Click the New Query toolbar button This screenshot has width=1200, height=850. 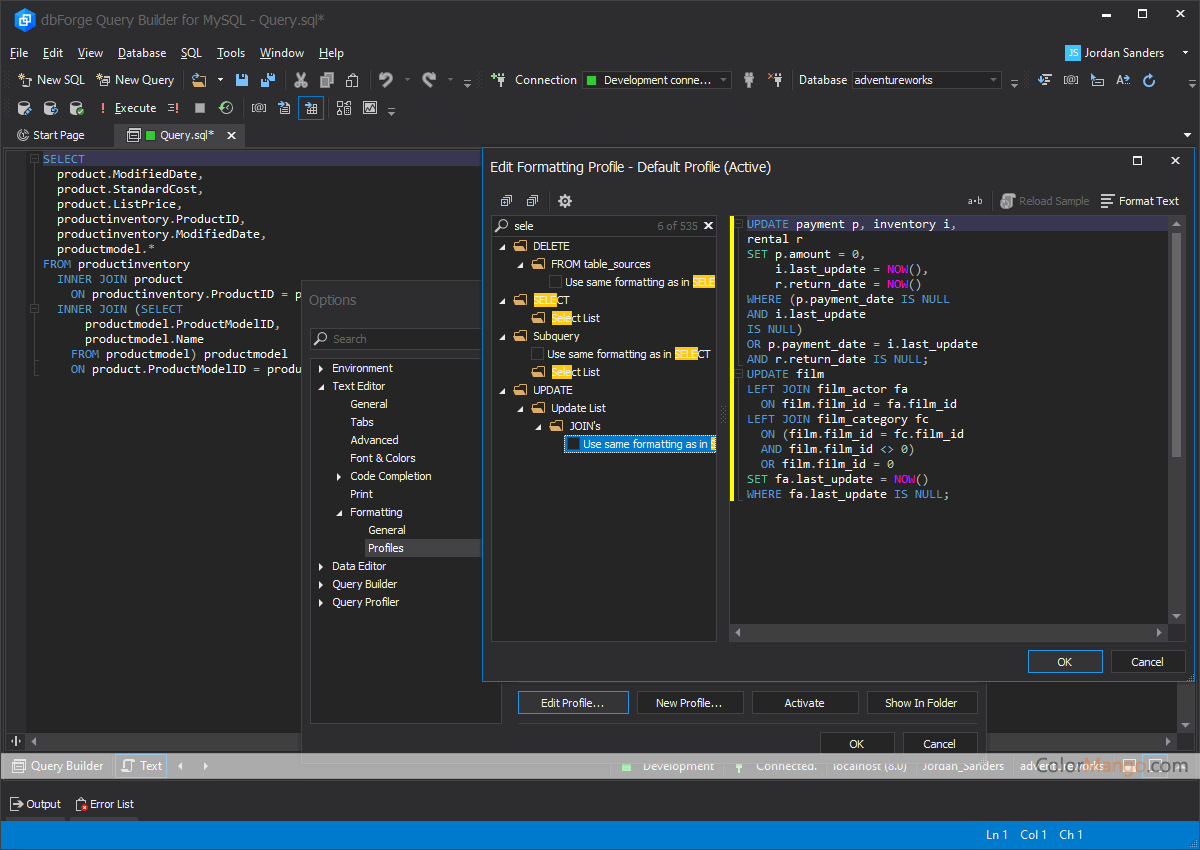pos(135,80)
